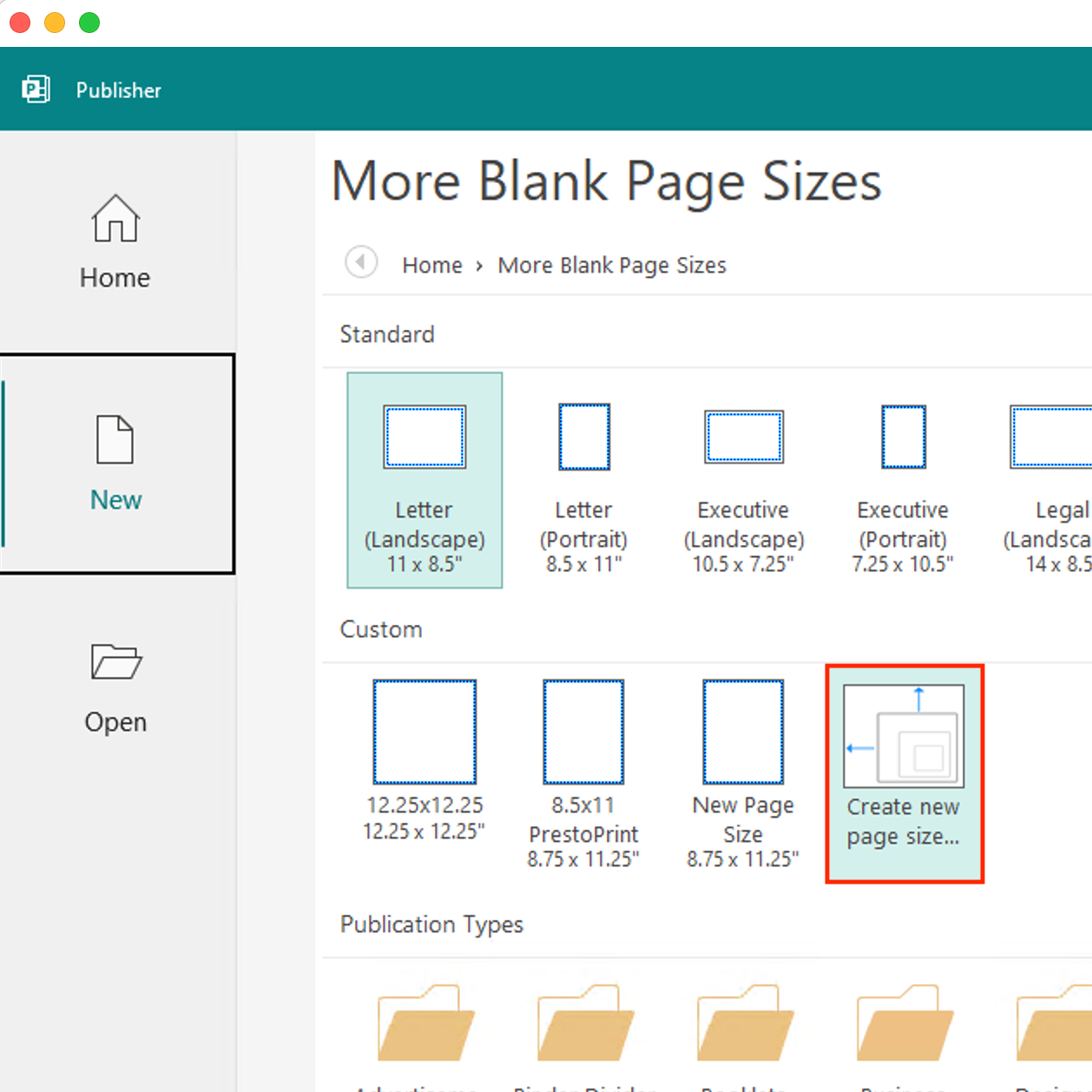The image size is (1092, 1092).
Task: Click the More Blank Page Sizes breadcrumb
Action: pos(611,265)
